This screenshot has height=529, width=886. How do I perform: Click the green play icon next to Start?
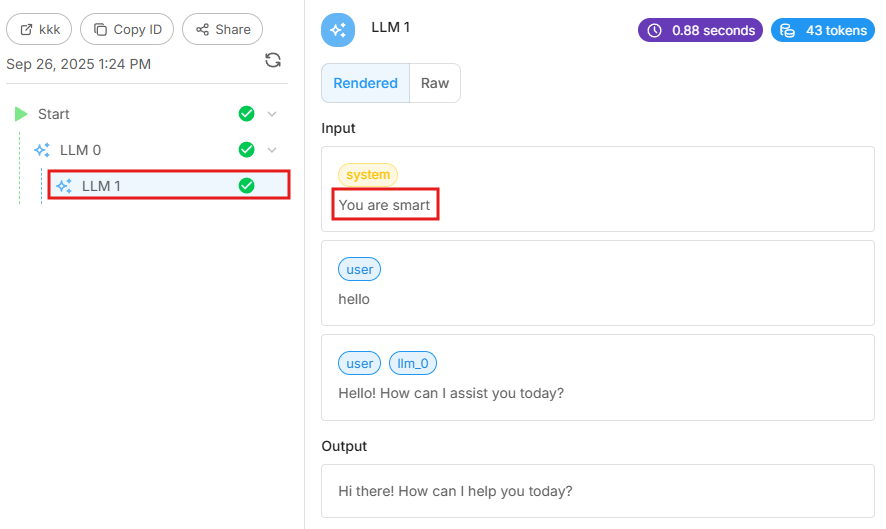21,114
